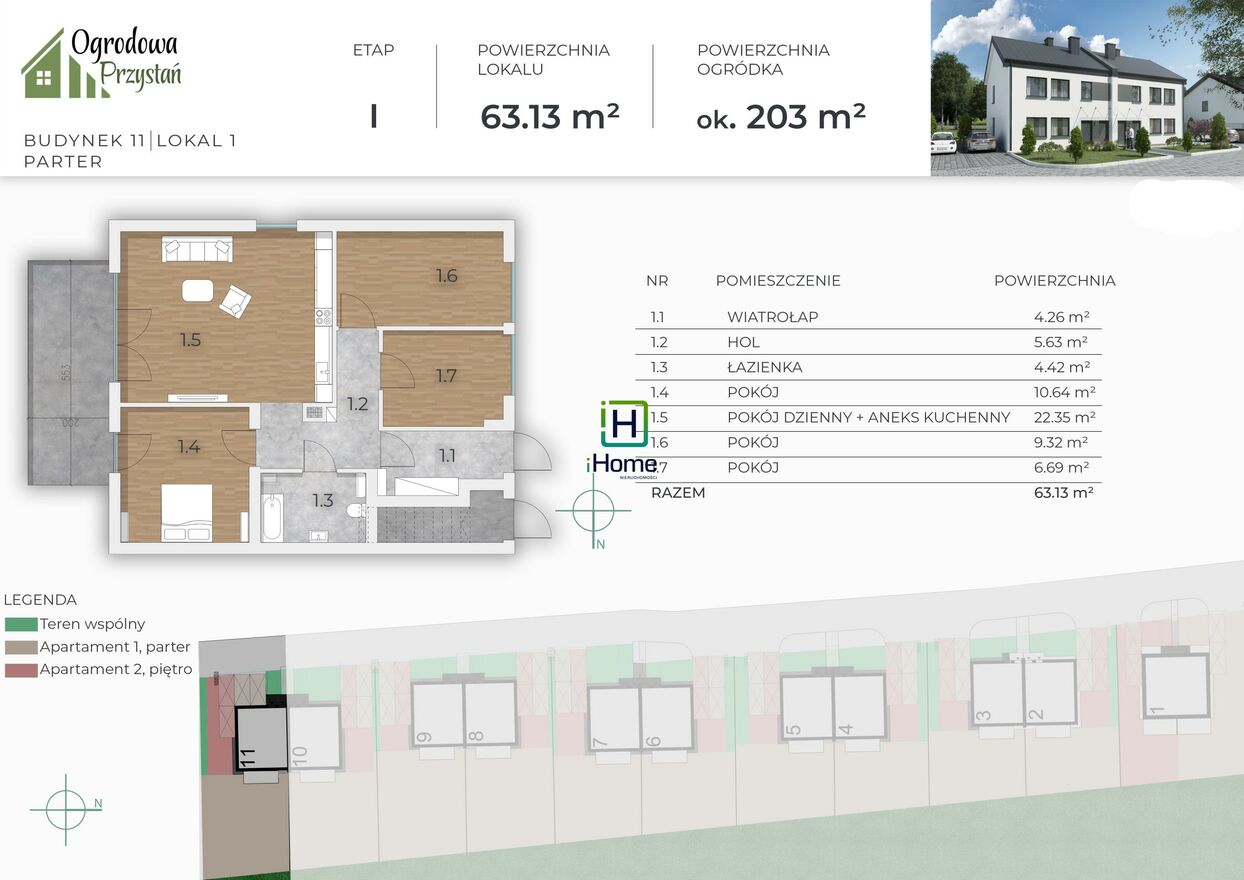Select the bed in room 1.4
The width and height of the screenshot is (1244, 880).
point(187,512)
